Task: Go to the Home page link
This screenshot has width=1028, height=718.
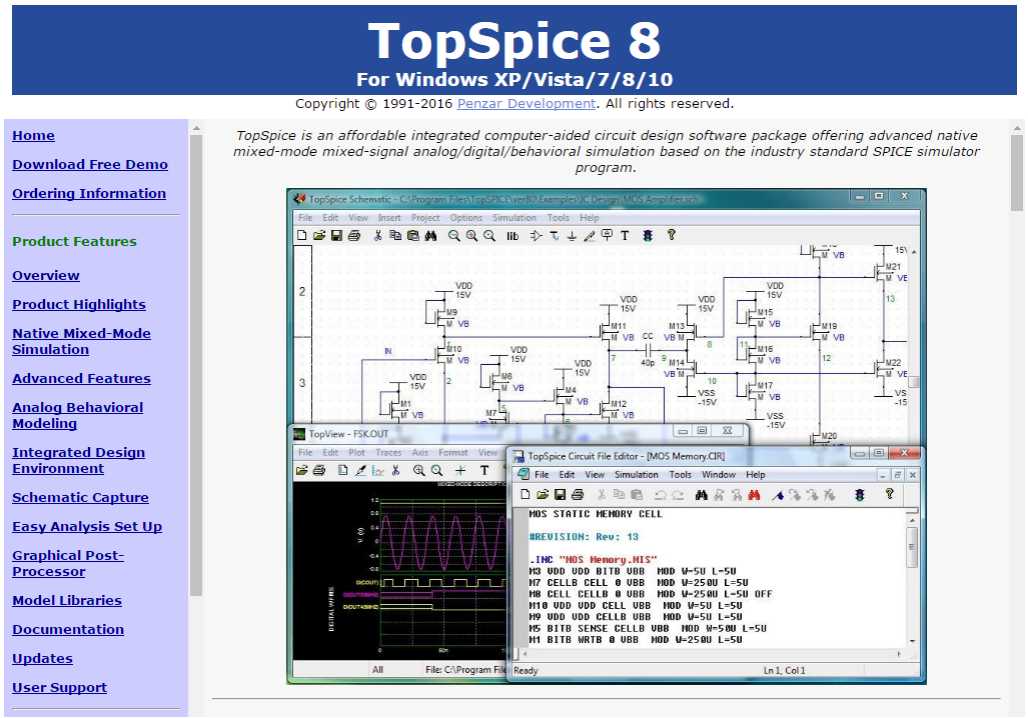Action: tap(33, 136)
